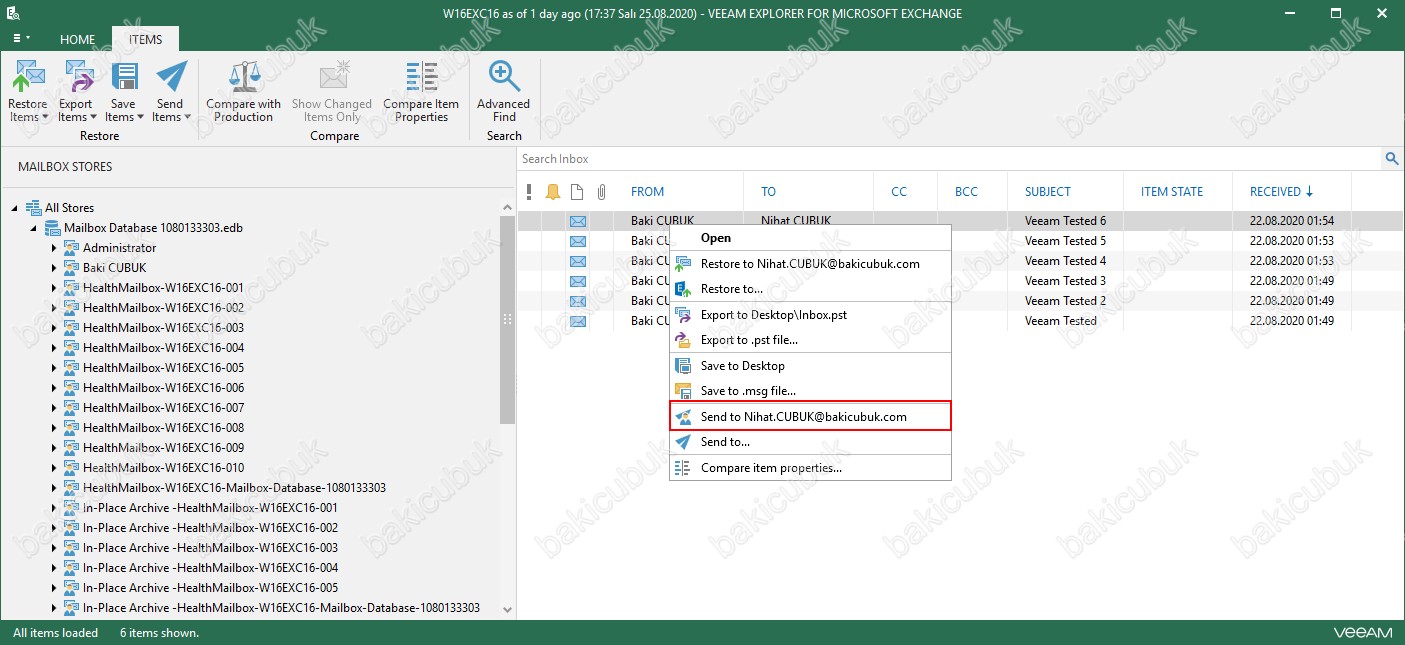Screen dimensions: 1405x645
Task: Click Compare Item Properties icon
Action: point(421,77)
